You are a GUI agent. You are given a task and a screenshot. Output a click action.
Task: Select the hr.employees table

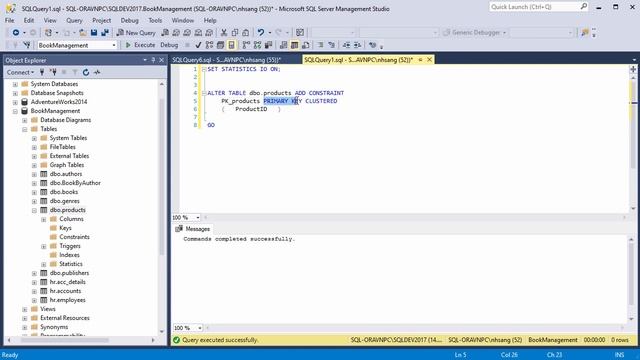pos(67,300)
